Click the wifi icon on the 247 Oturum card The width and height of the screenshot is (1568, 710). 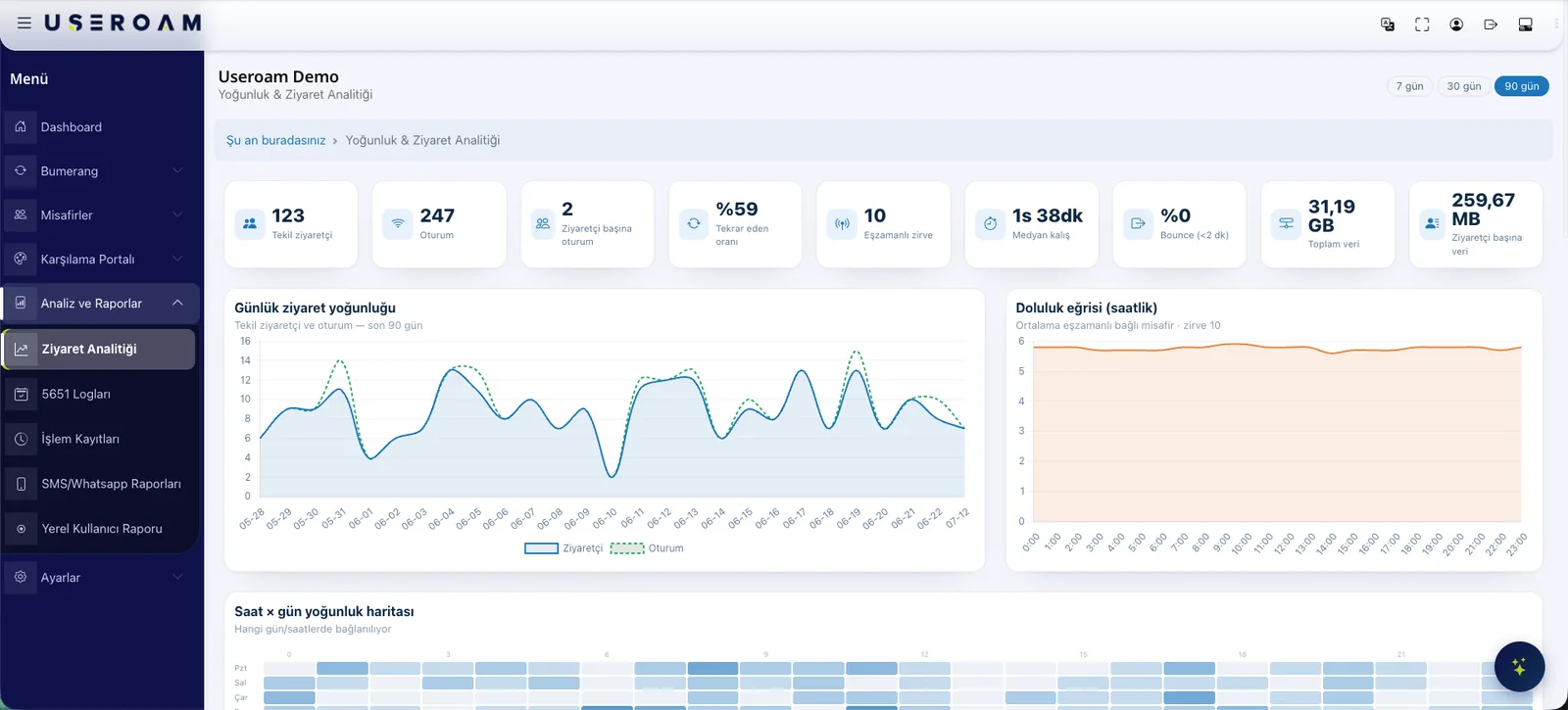click(398, 223)
